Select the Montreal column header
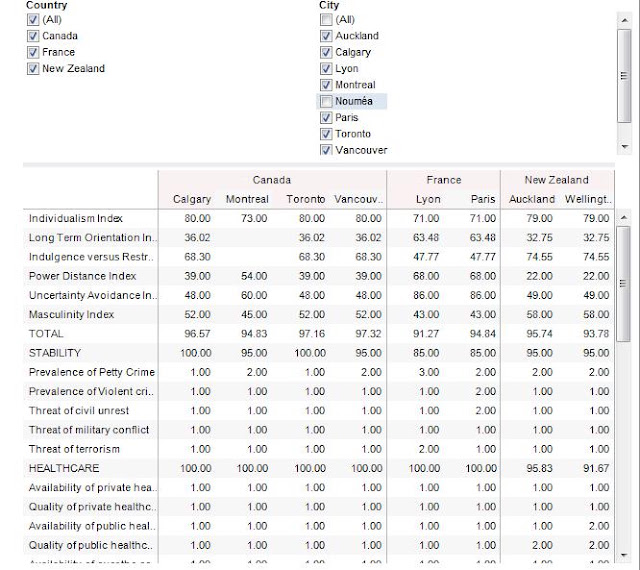 (247, 199)
